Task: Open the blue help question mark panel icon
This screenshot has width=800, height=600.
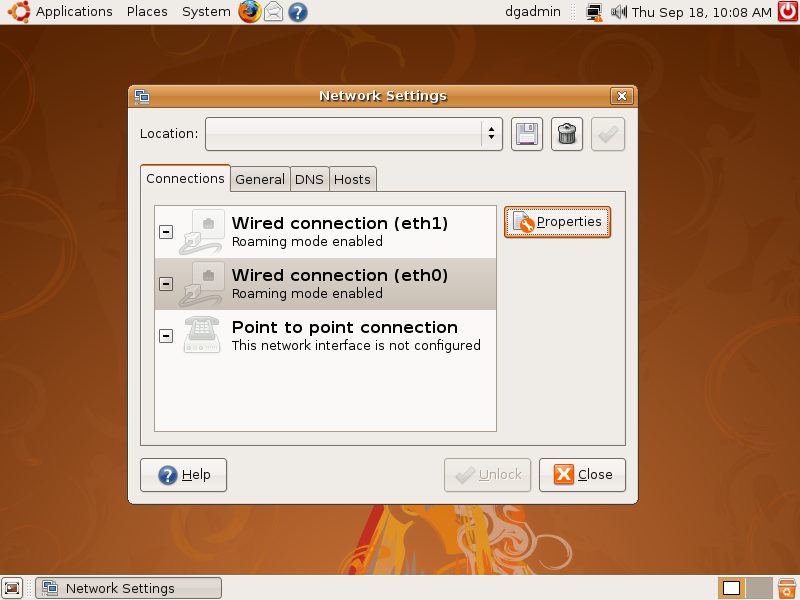Action: [297, 12]
